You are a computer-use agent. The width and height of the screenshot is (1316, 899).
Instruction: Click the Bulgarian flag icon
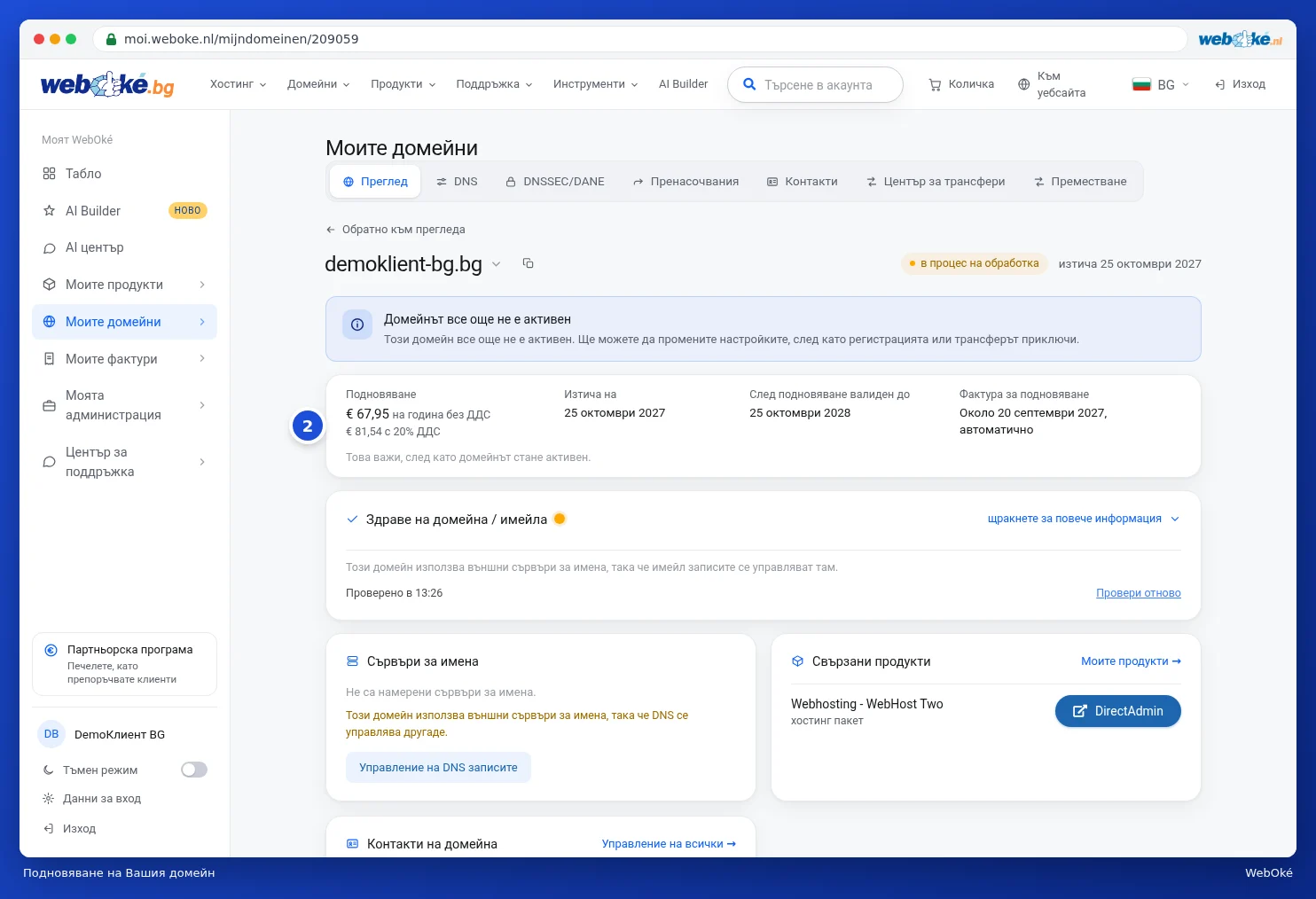coord(1141,84)
